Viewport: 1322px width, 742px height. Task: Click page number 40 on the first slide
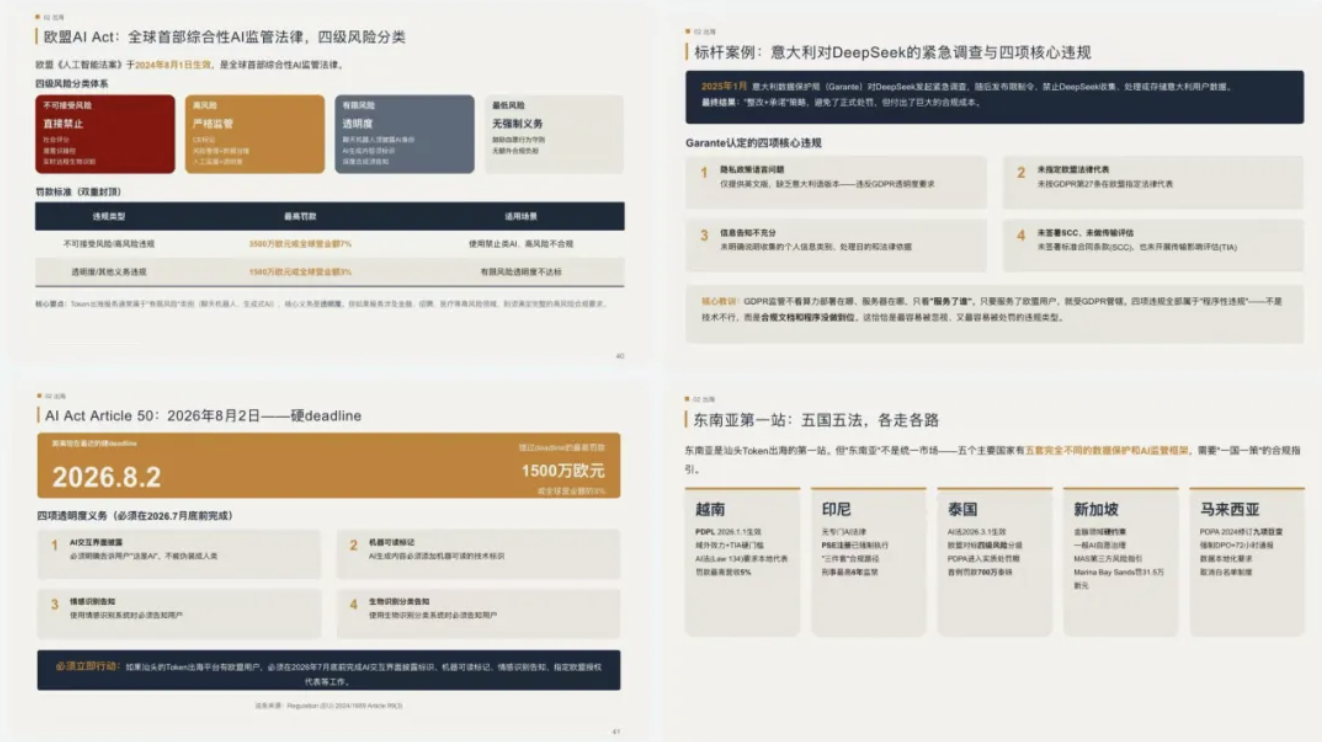[x=620, y=356]
